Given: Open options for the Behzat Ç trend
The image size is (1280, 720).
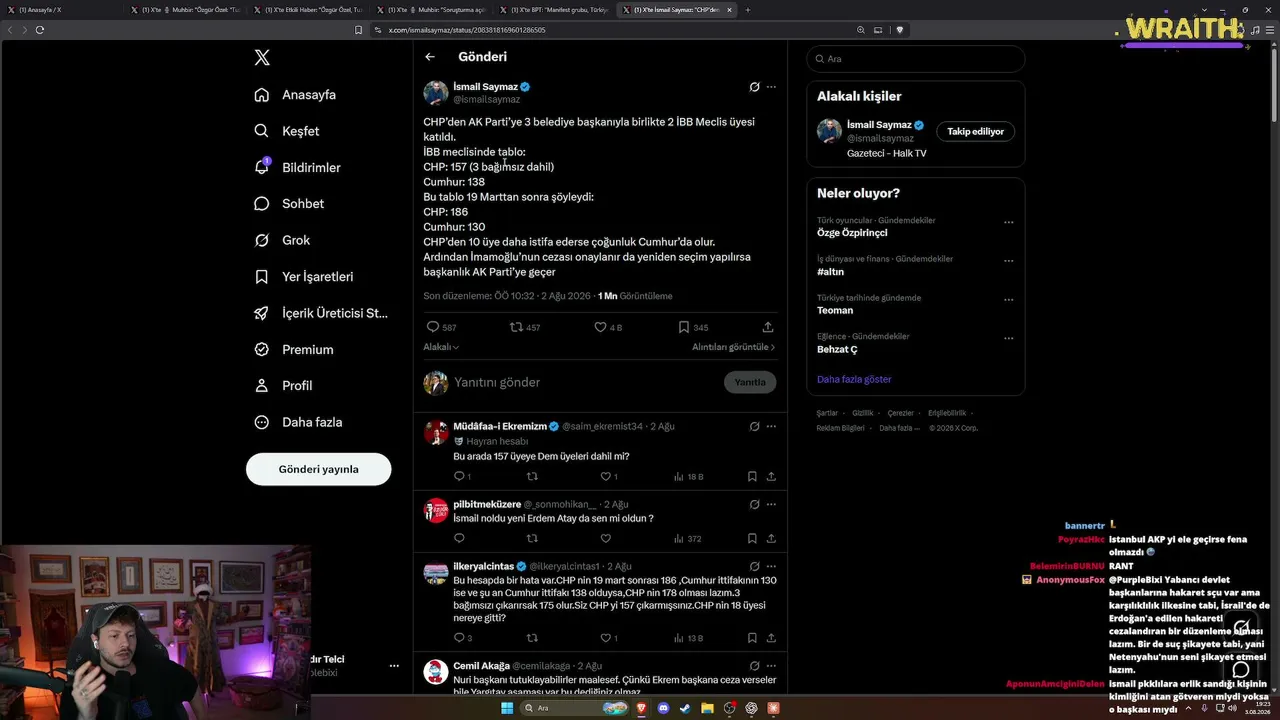Looking at the screenshot, I should (x=1008, y=339).
